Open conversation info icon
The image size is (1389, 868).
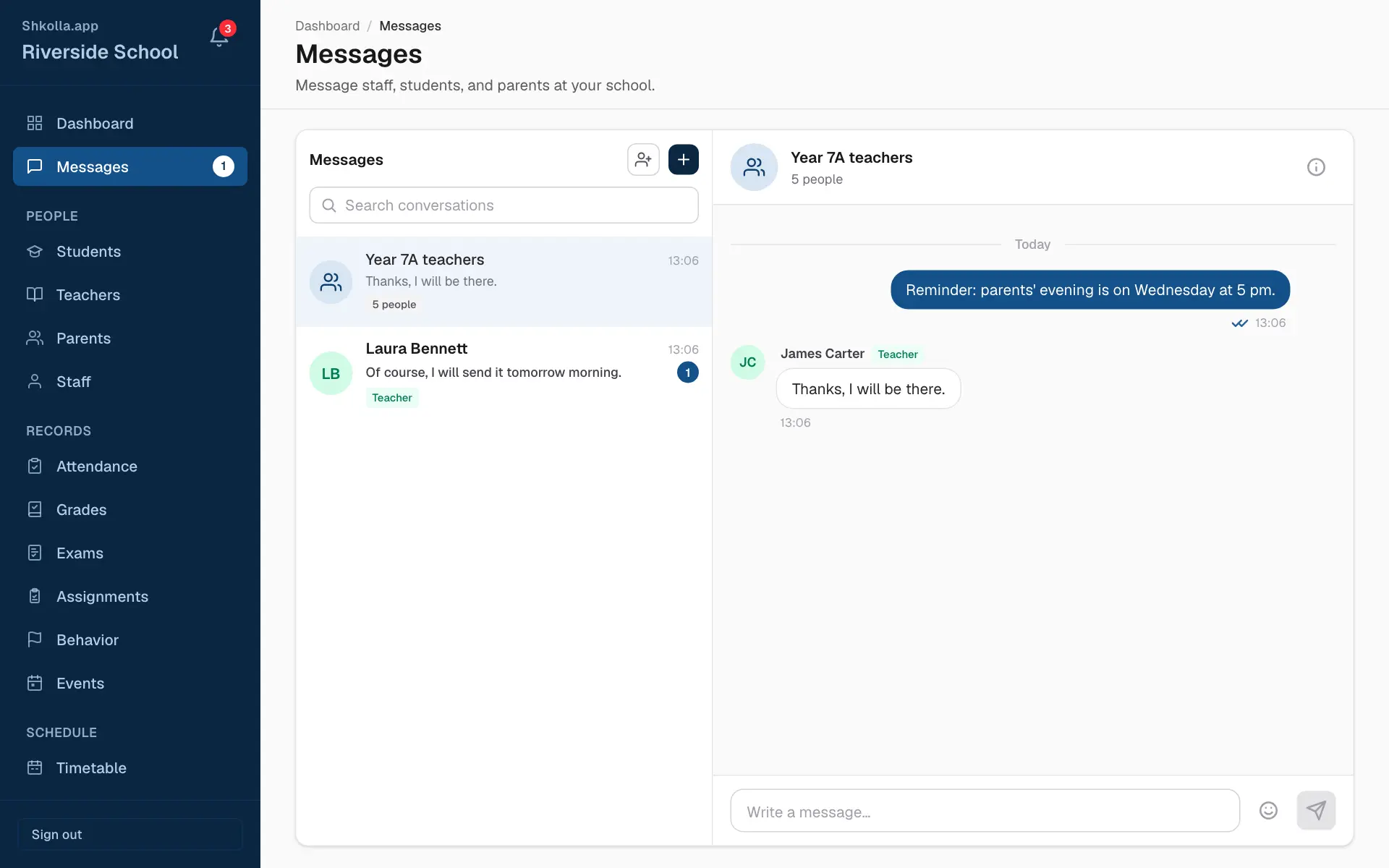tap(1316, 167)
